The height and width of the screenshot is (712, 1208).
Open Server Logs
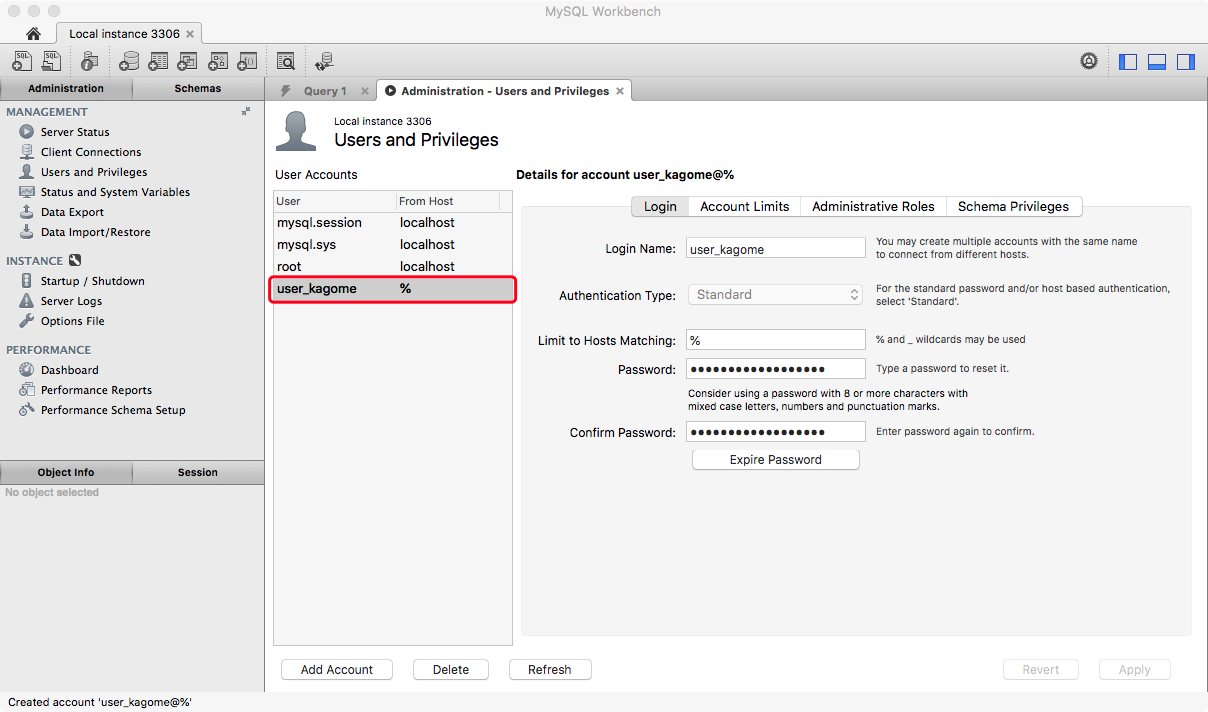click(71, 301)
